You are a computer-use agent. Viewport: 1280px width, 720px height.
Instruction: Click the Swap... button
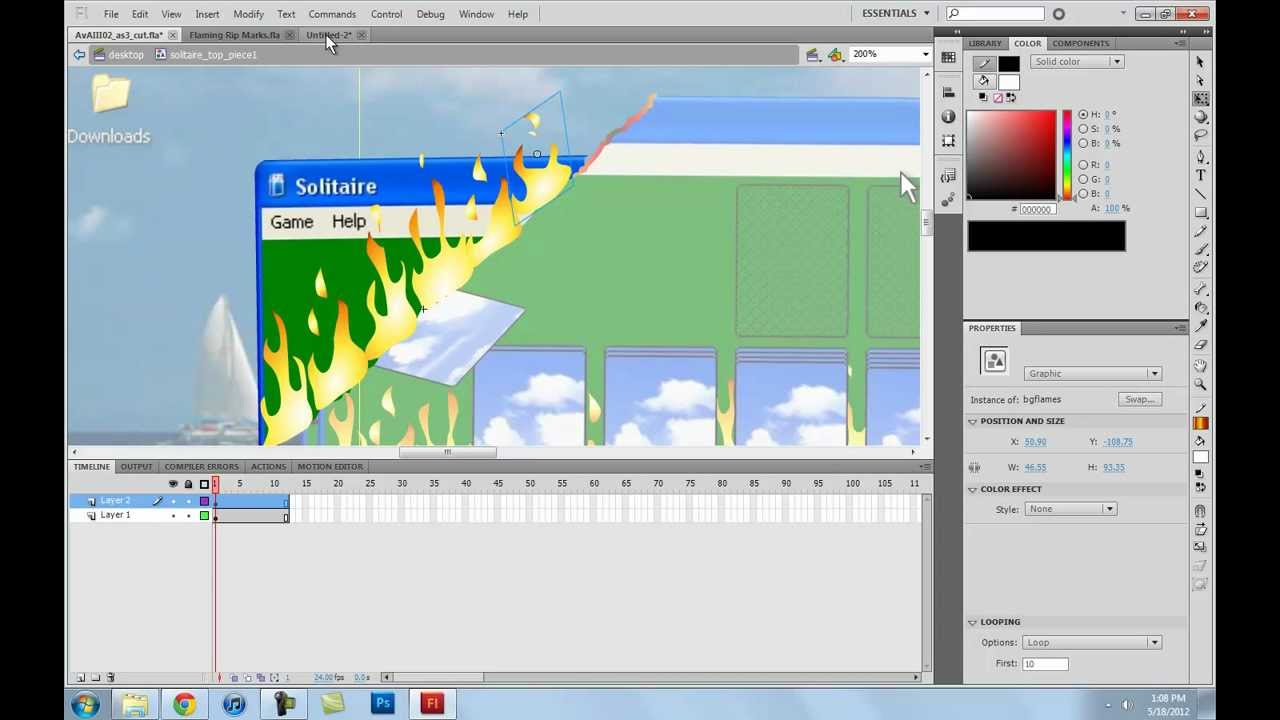pyautogui.click(x=1140, y=399)
